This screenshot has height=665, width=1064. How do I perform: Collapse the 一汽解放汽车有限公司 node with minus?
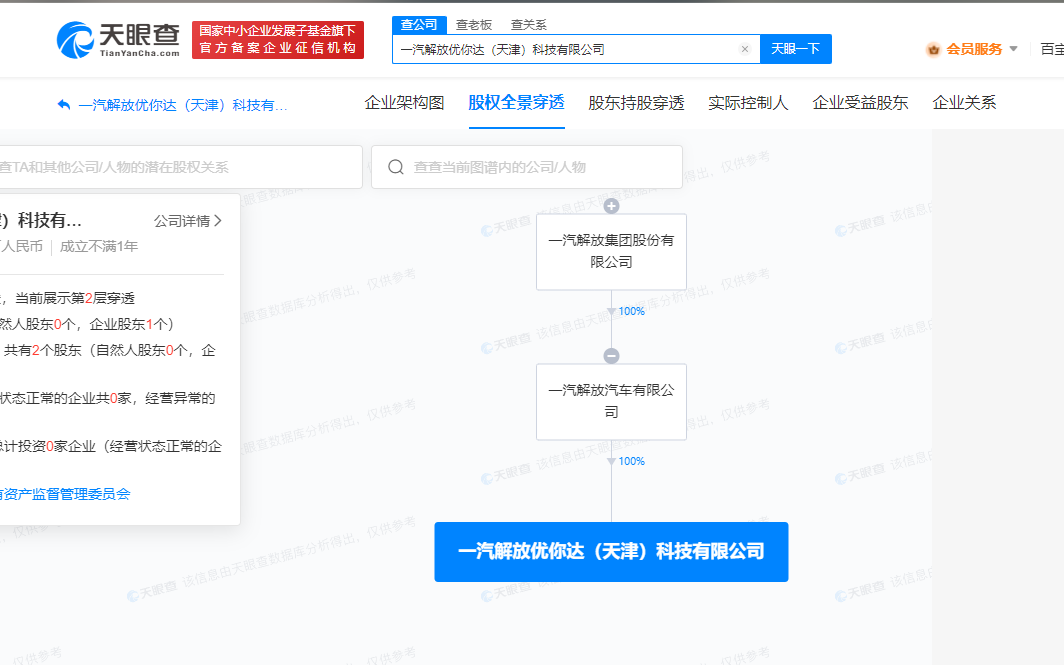tap(611, 356)
